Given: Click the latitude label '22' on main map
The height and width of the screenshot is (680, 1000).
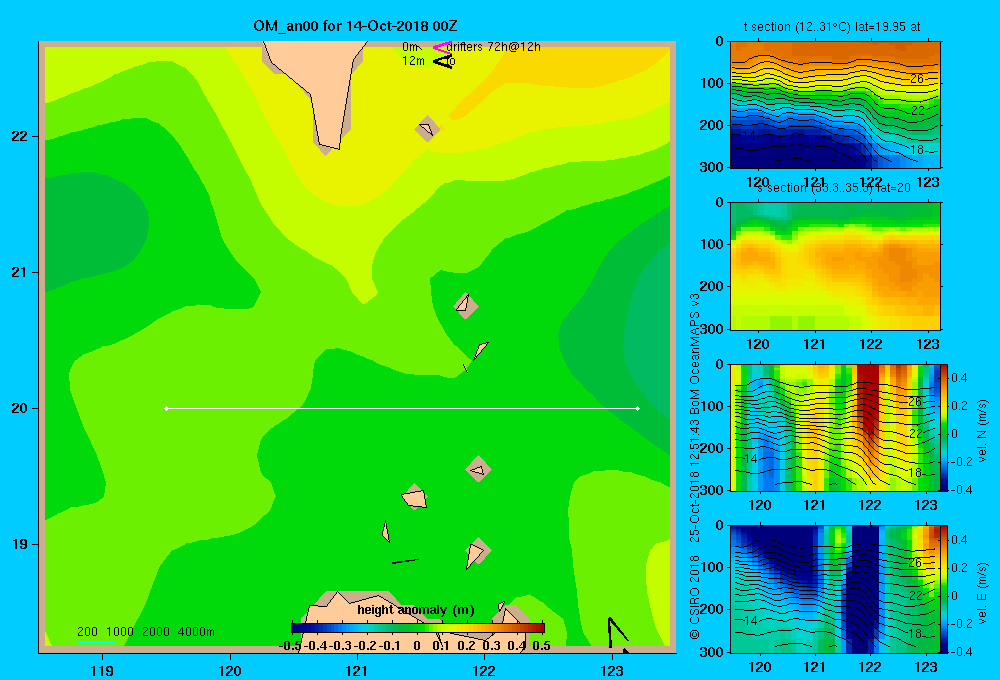Looking at the screenshot, I should tap(20, 136).
